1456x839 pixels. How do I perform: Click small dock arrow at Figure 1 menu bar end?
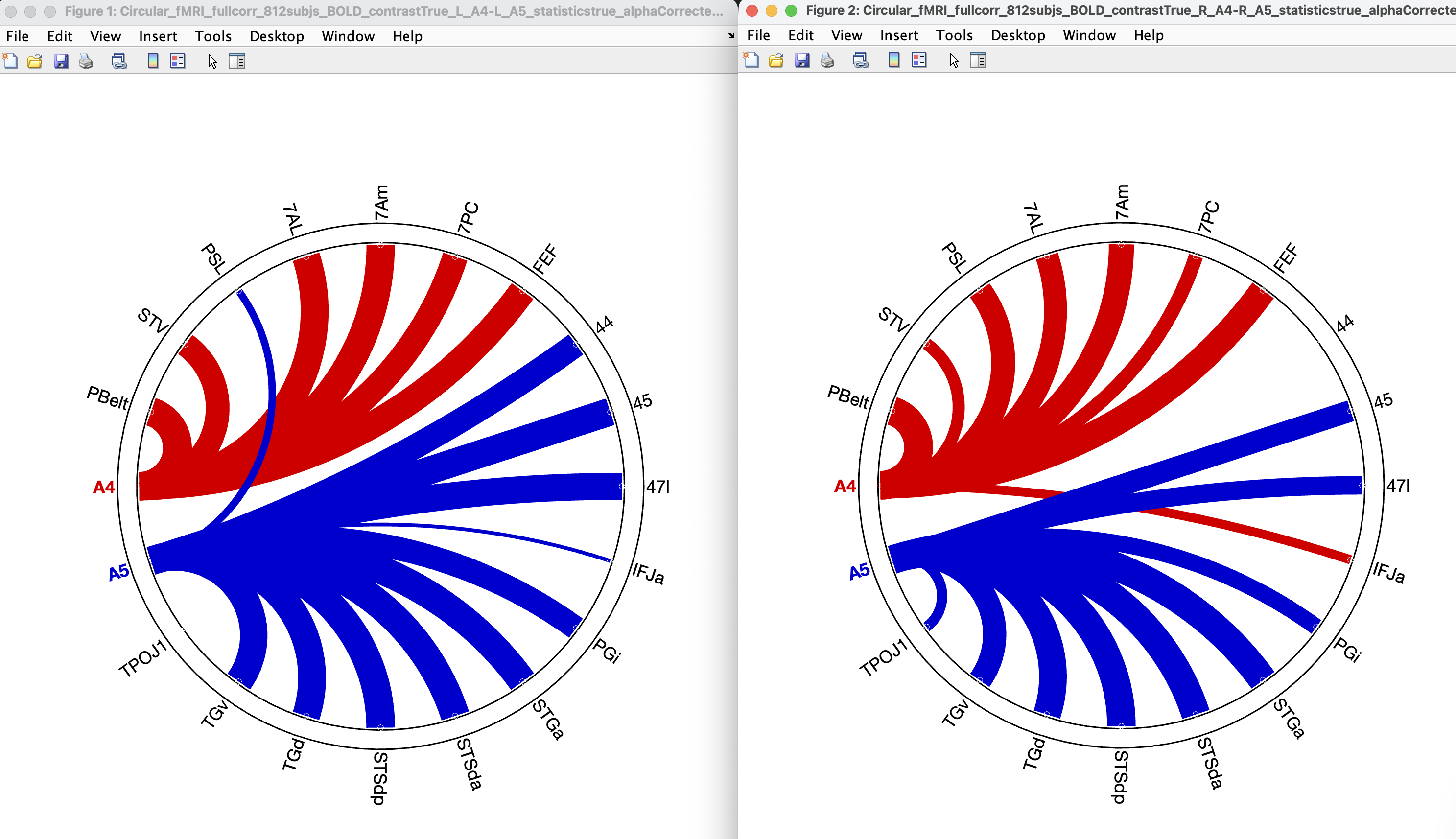(731, 36)
